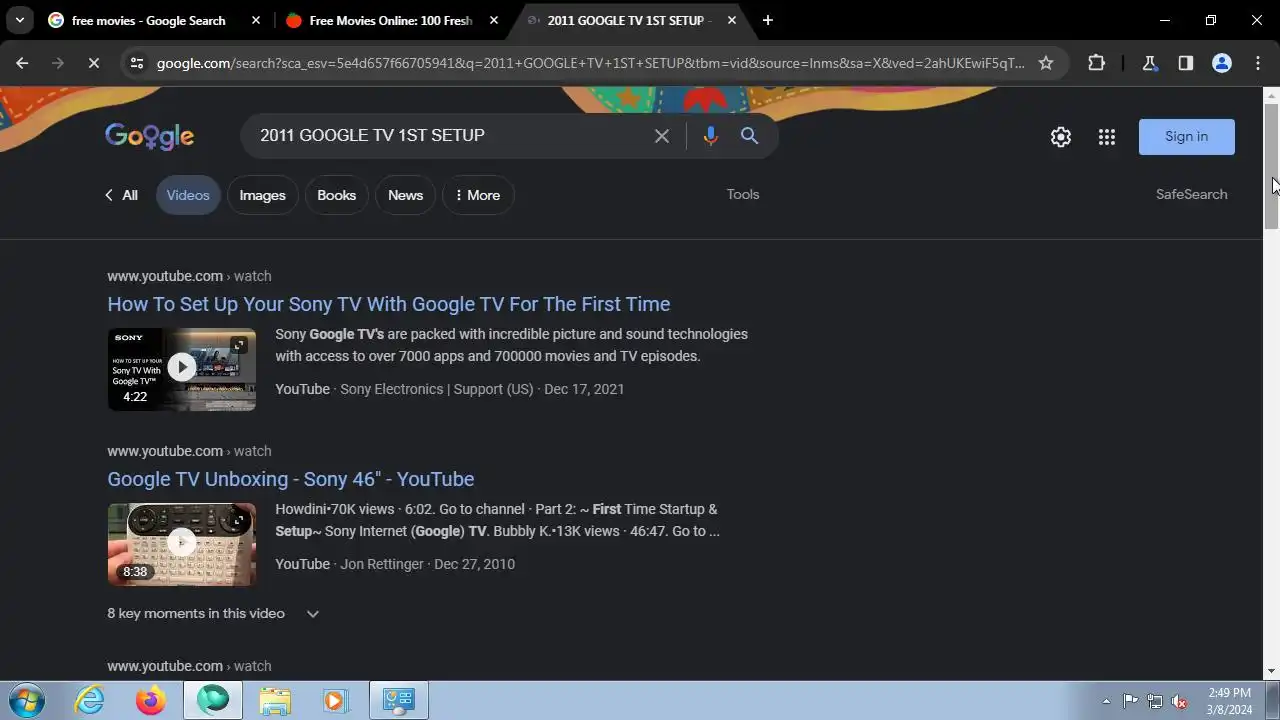Click the page scrollbar up arrow
This screenshot has width=1280, height=720.
coord(1271,96)
